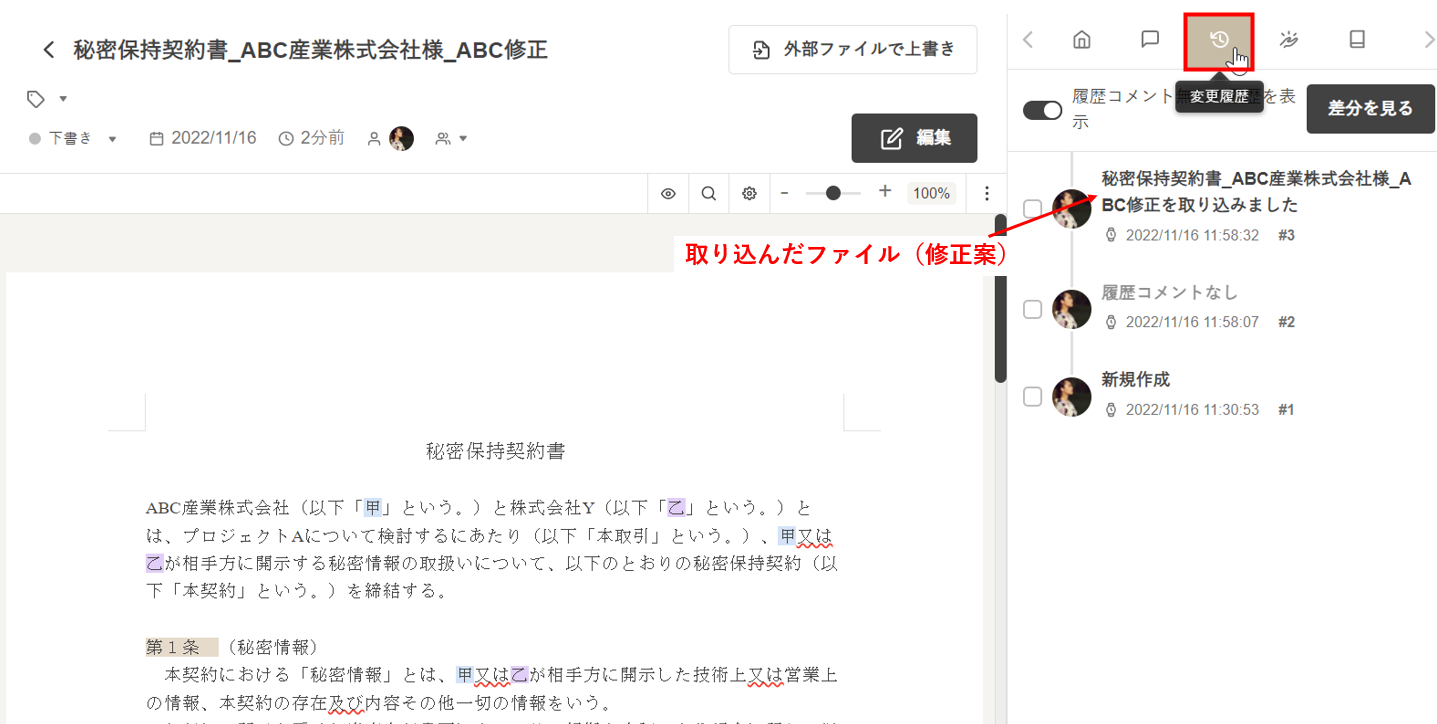The width and height of the screenshot is (1437, 724).
Task: Click the 差分を見る button
Action: point(1369,110)
